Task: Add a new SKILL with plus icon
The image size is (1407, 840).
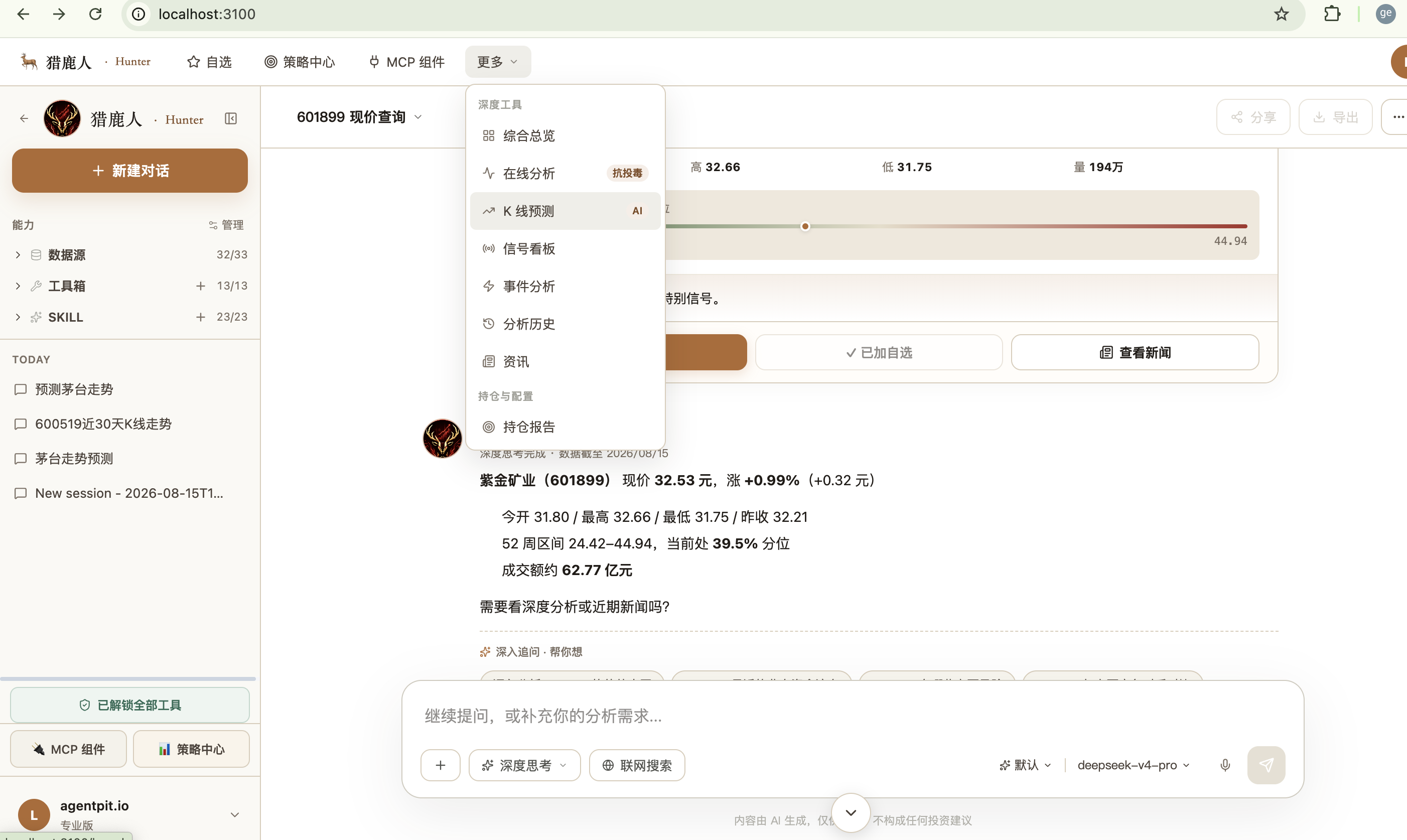Action: click(200, 317)
